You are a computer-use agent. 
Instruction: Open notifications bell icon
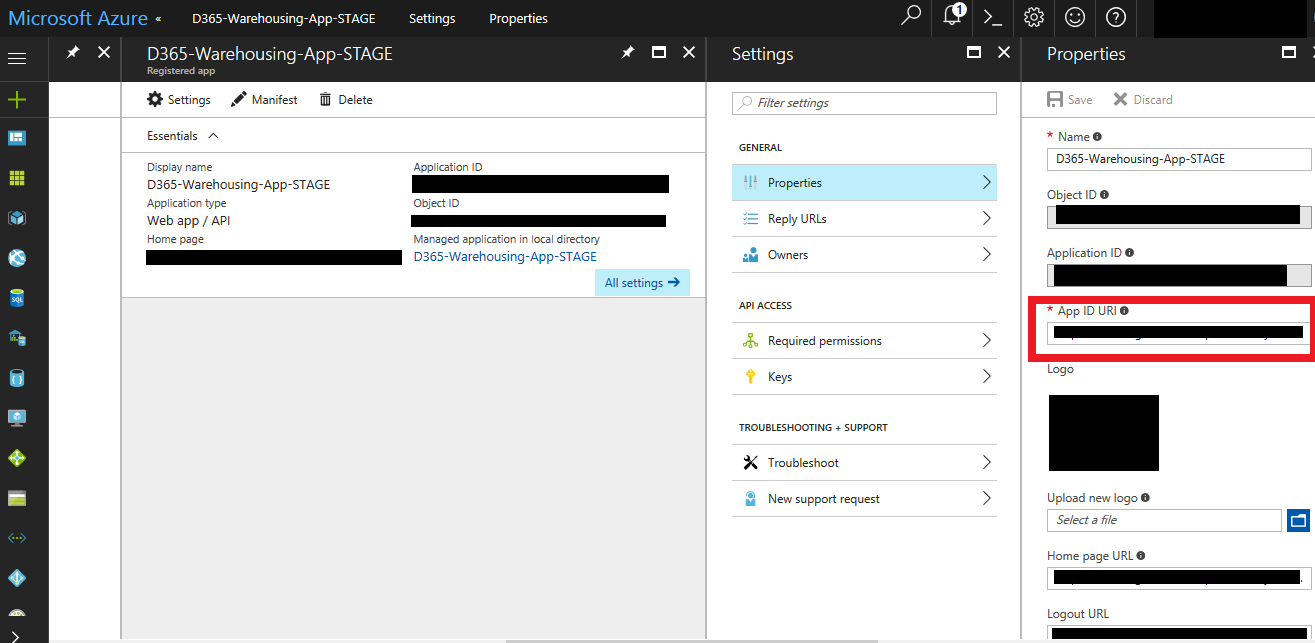pyautogui.click(x=953, y=17)
